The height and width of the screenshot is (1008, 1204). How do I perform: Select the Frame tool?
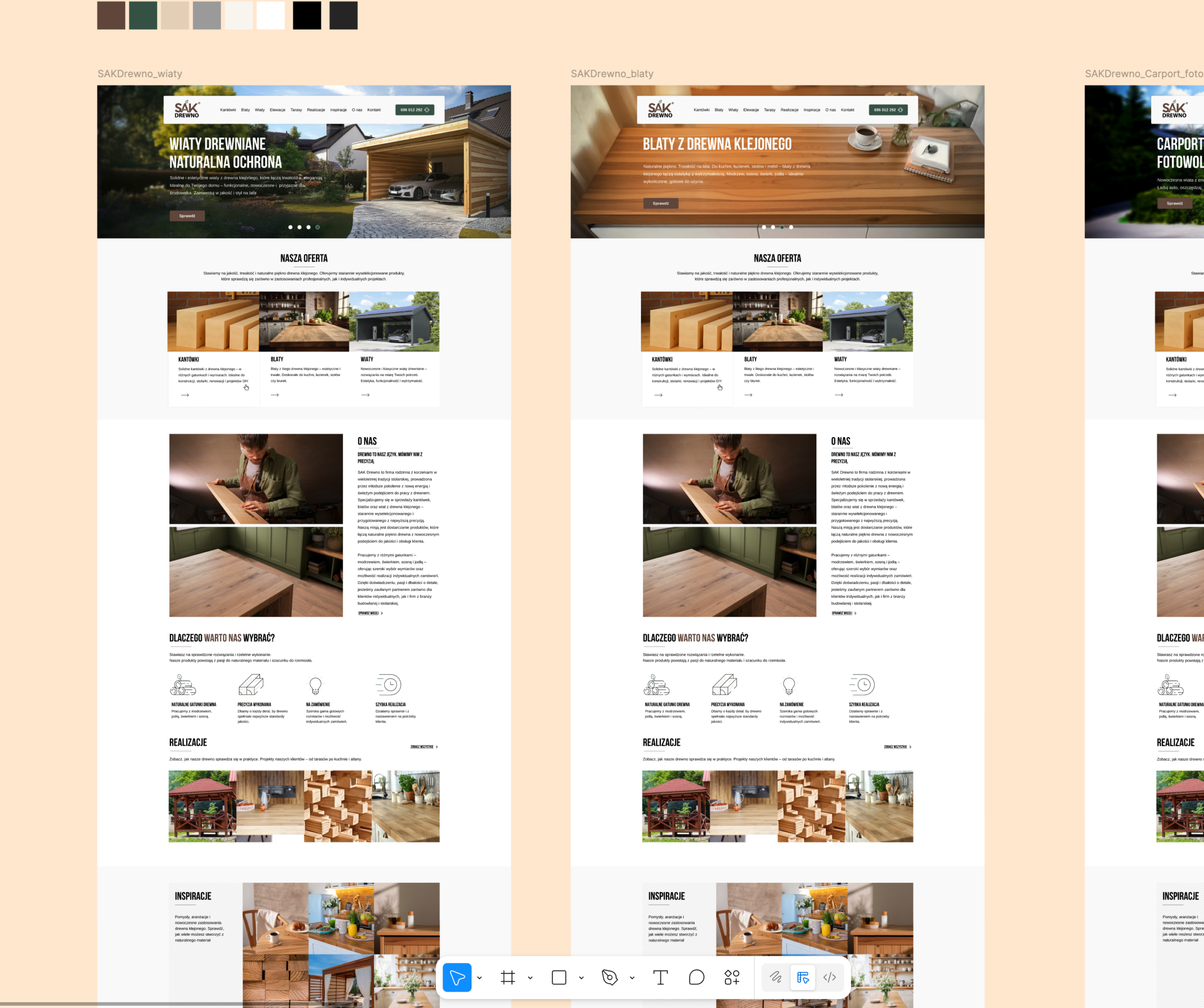pos(507,977)
